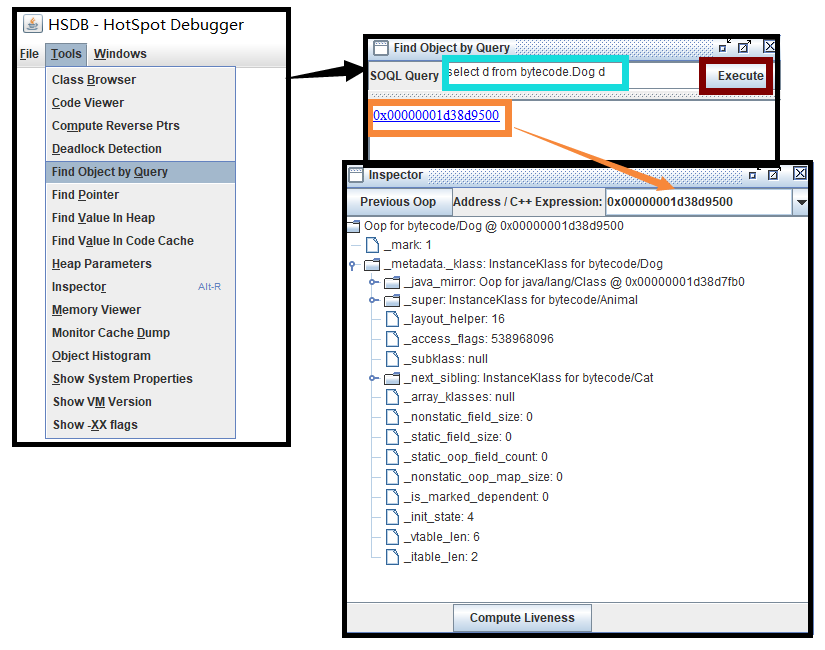Click the _next_sibling folder icon
Screen dimensions: 825x650
click(x=392, y=378)
